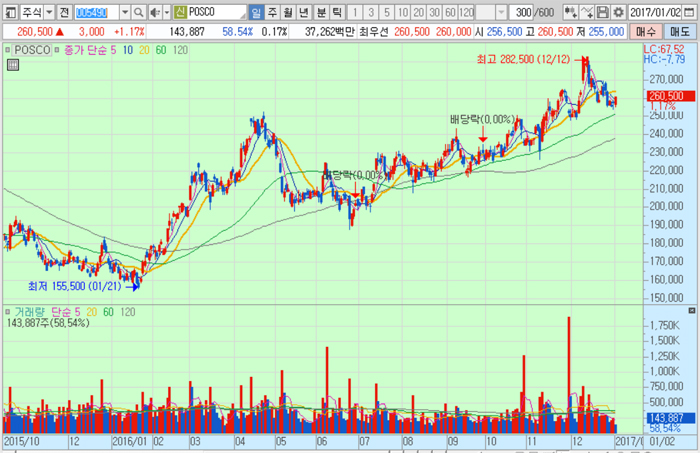Image resolution: width=700 pixels, height=453 pixels.
Task: Click the POSCO chart legend label
Action: tap(32, 50)
